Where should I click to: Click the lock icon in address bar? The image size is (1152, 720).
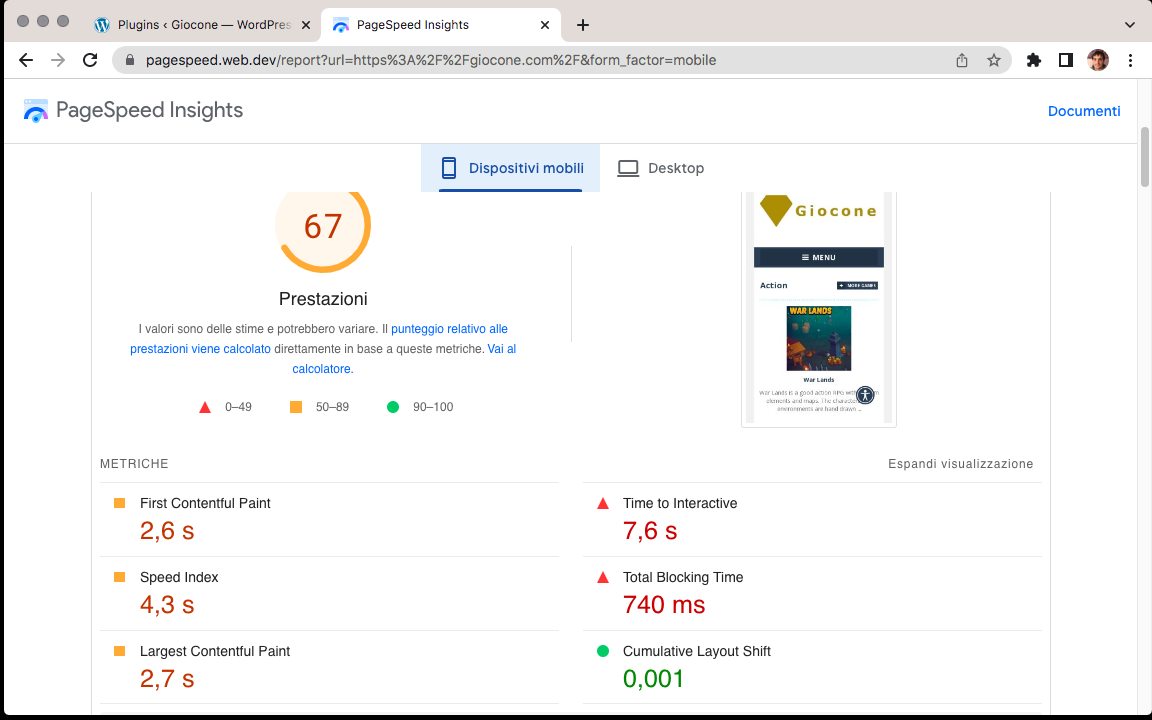click(130, 60)
